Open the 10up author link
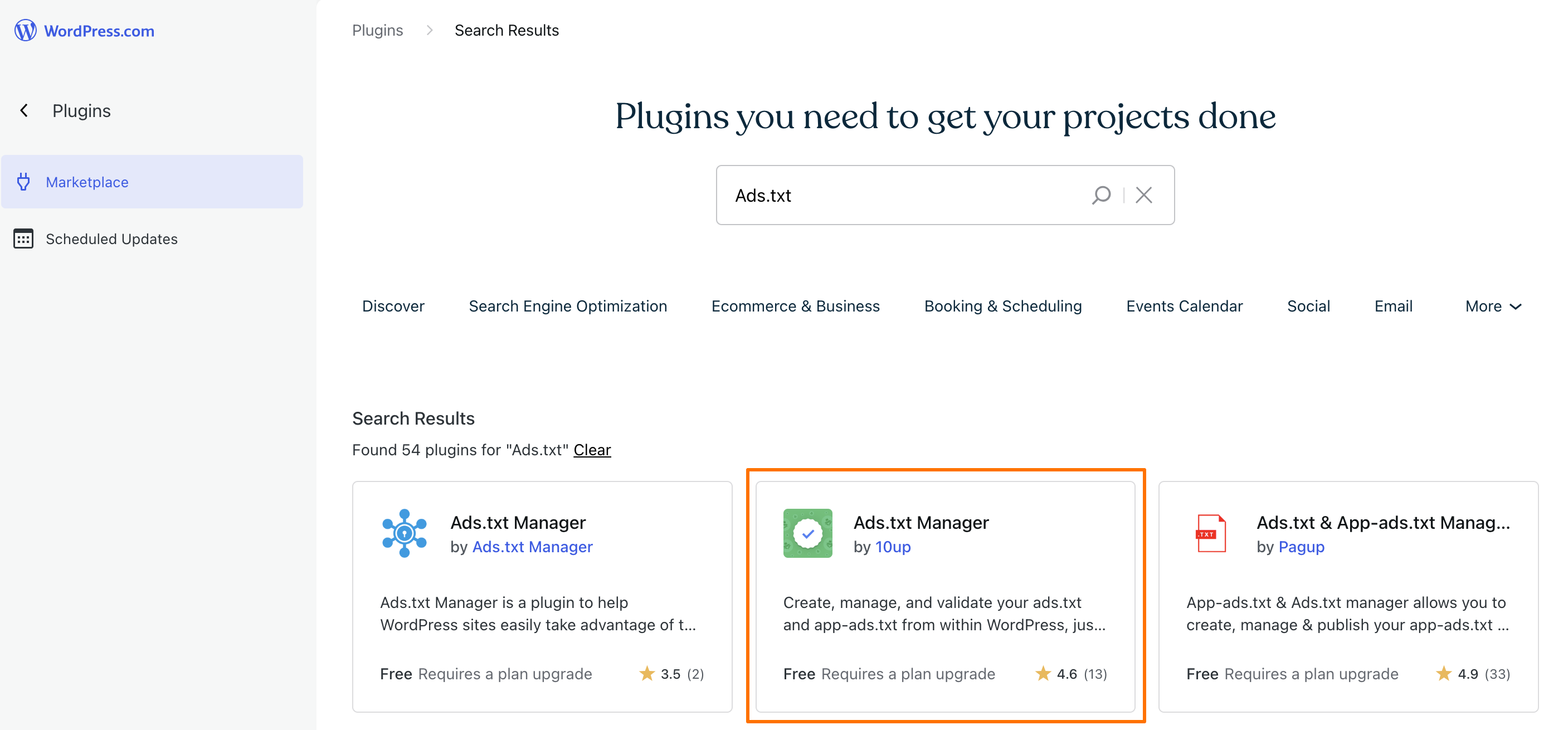This screenshot has width=1568, height=730. tap(892, 547)
